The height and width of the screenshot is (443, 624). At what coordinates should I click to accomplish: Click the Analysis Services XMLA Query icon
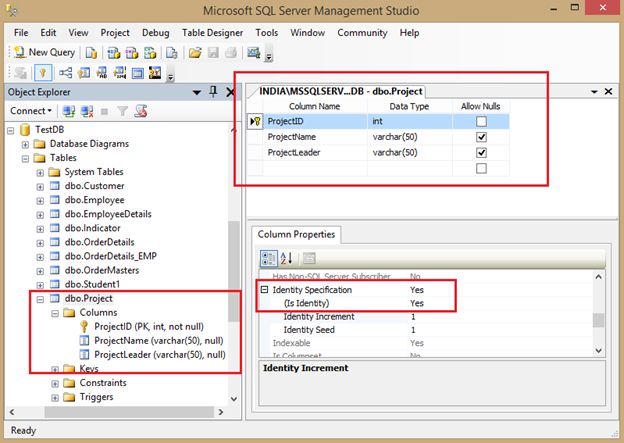pos(150,53)
